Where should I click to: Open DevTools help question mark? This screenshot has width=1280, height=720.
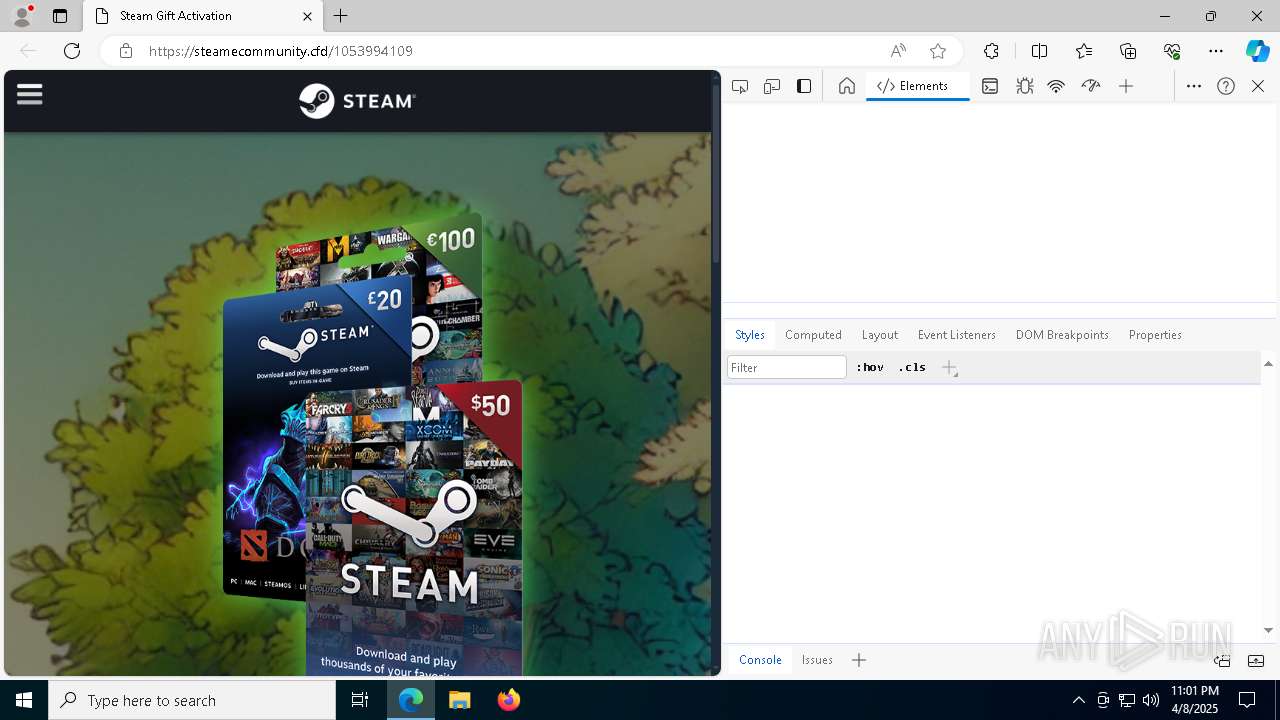click(x=1226, y=86)
